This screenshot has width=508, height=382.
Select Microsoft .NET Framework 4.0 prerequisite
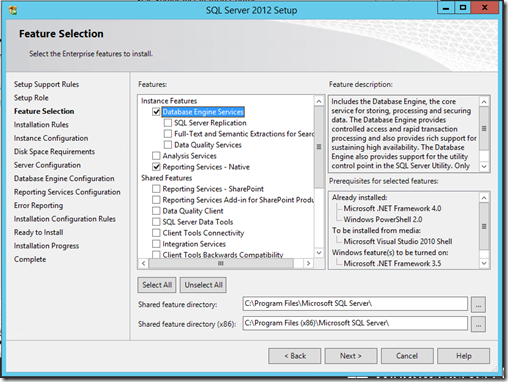(392, 208)
